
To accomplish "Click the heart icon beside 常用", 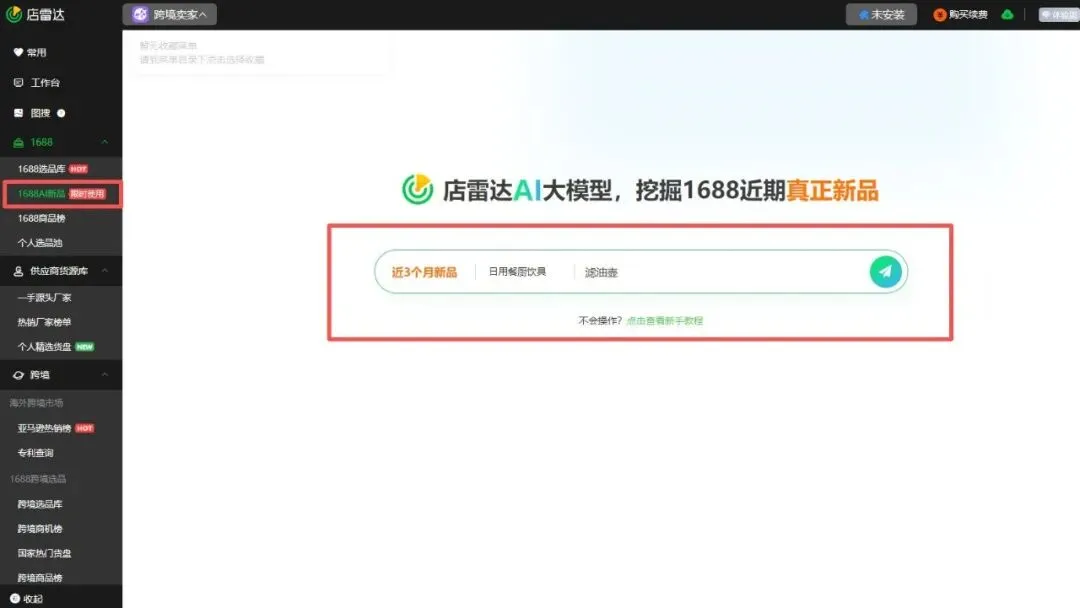I will (18, 52).
